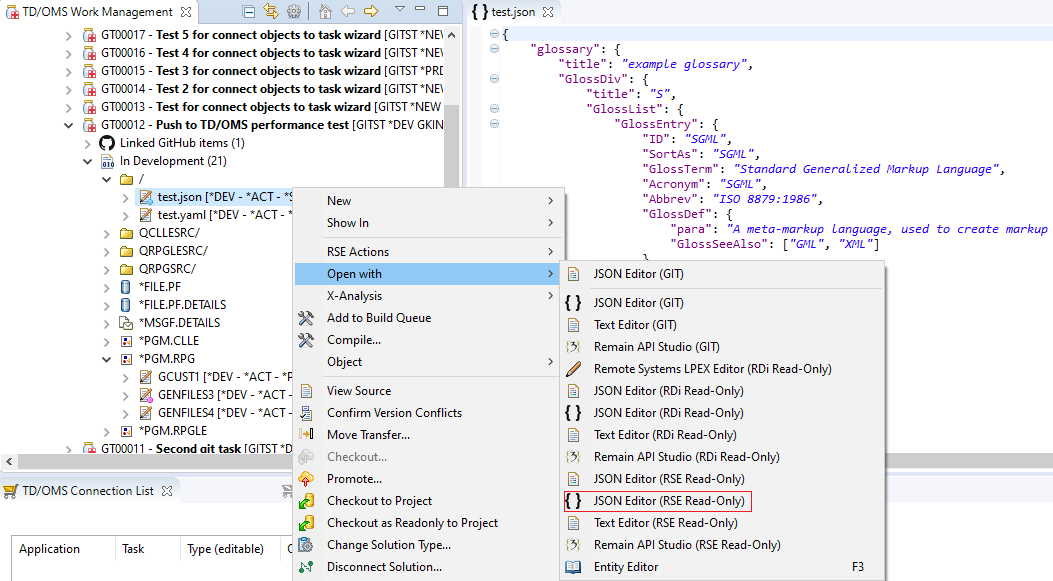The height and width of the screenshot is (581, 1053).
Task: Click the Entity Editor book icon
Action: click(573, 567)
